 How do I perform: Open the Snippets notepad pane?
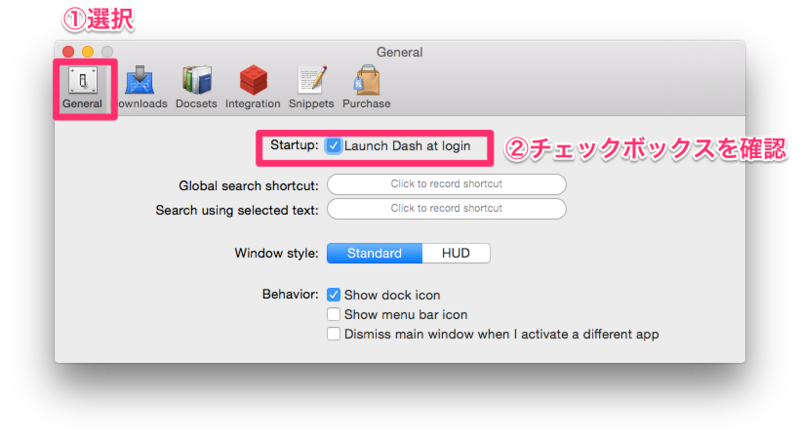311,87
